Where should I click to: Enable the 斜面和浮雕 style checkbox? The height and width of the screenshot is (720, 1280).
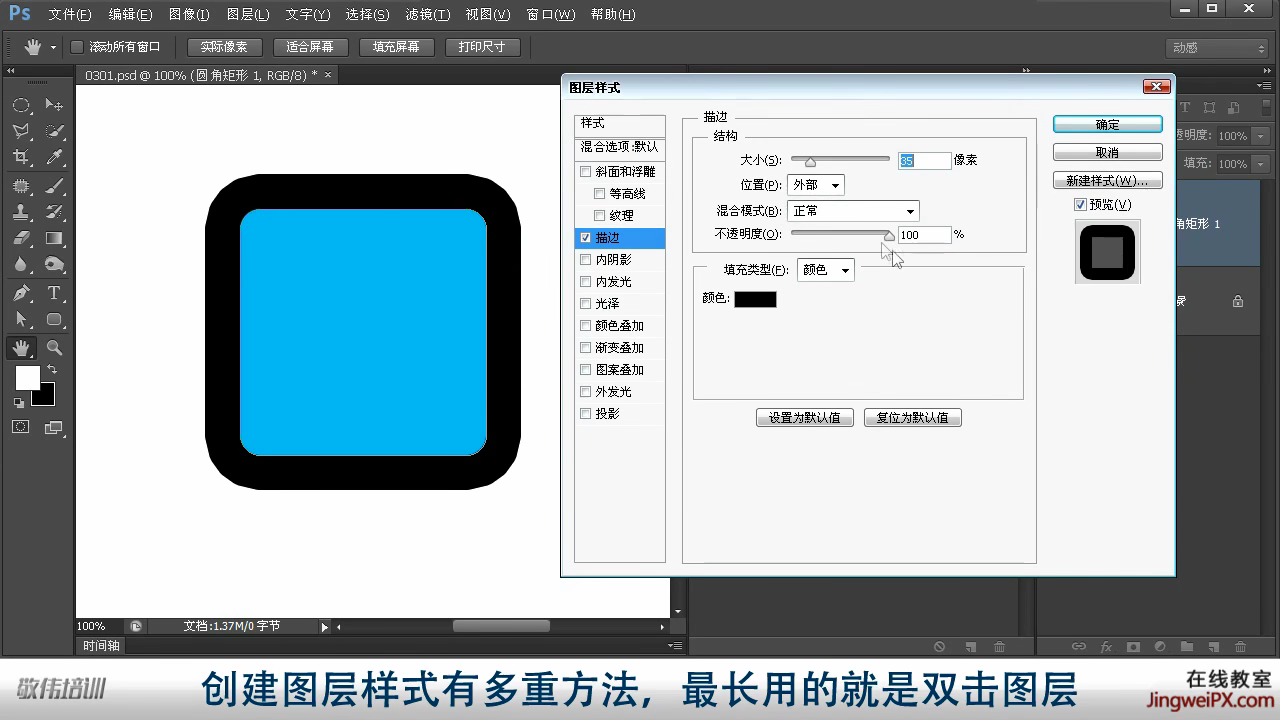pyautogui.click(x=586, y=172)
